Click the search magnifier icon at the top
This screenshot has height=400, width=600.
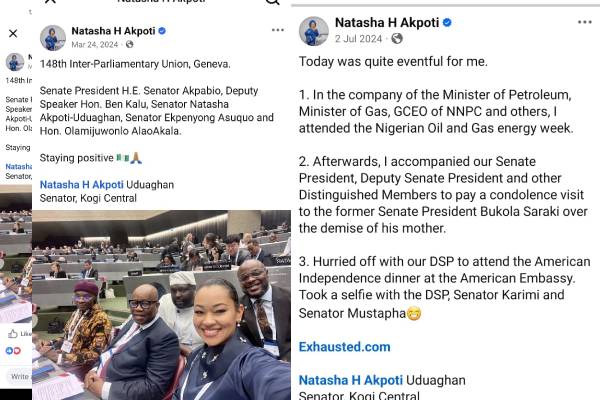[x=272, y=3]
